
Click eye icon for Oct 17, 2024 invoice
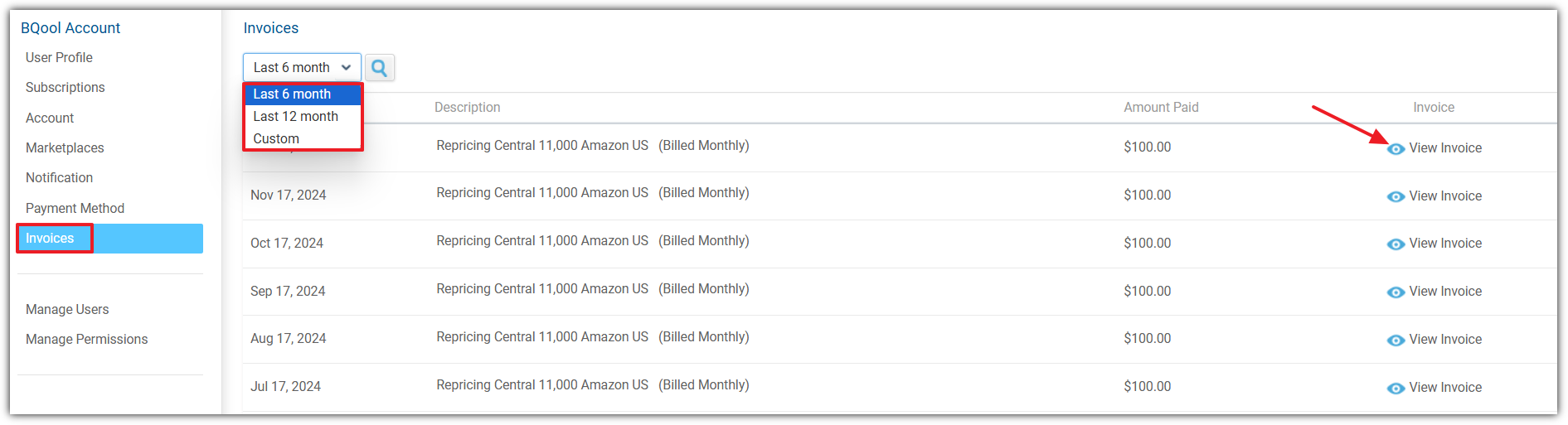[x=1396, y=244]
